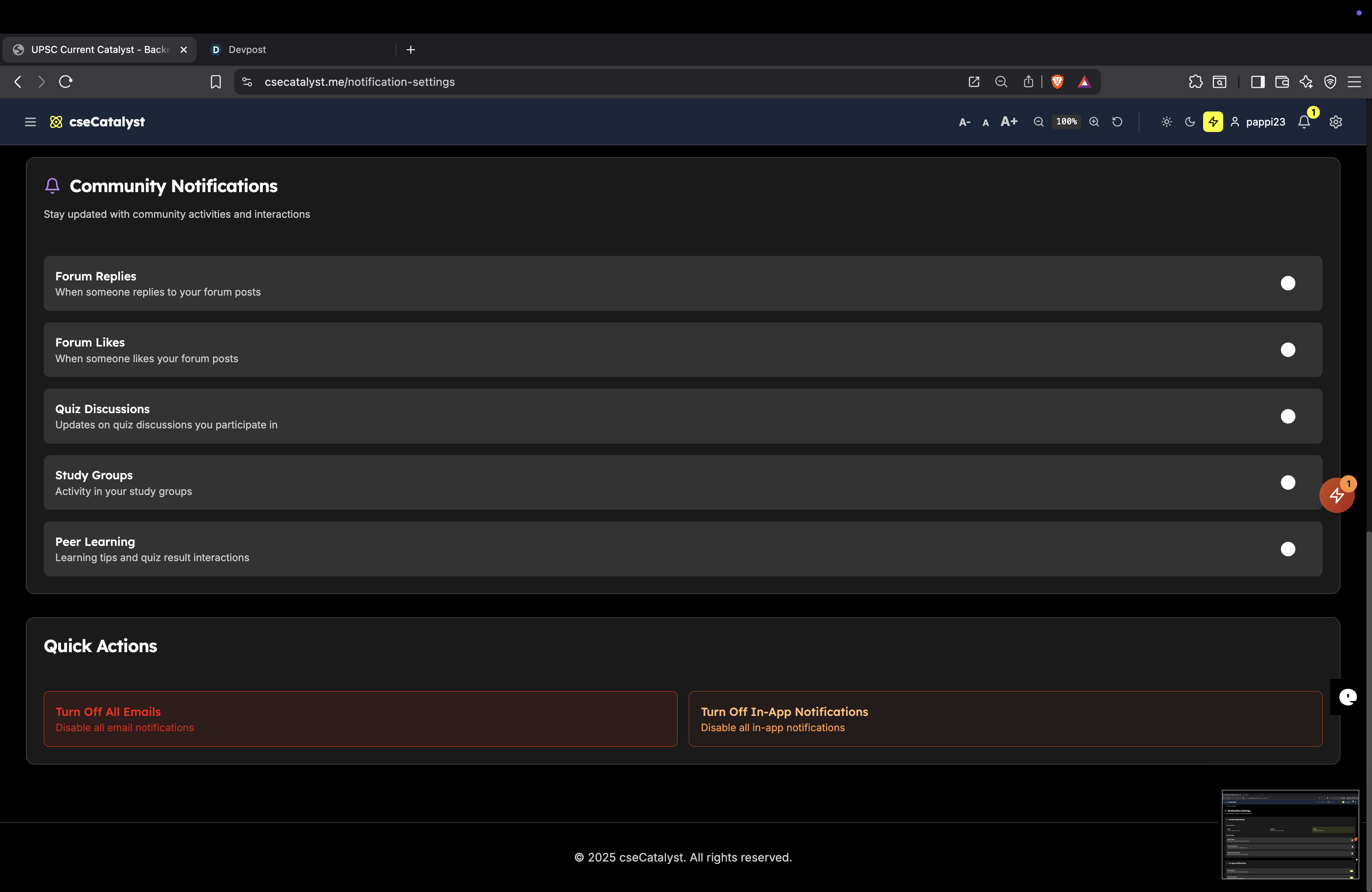Image resolution: width=1372 pixels, height=892 pixels.
Task: Open a new browser tab
Action: point(410,50)
